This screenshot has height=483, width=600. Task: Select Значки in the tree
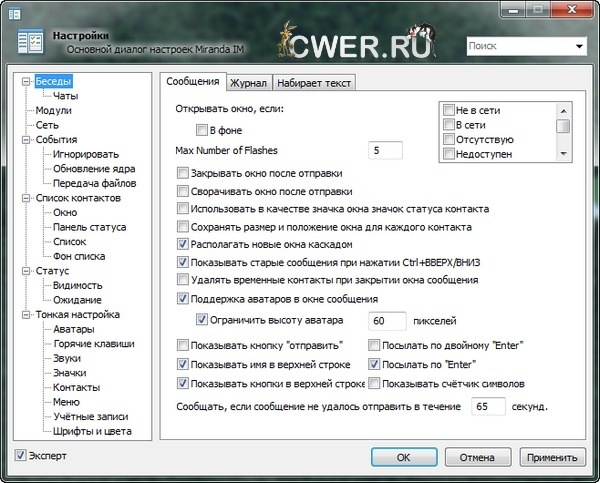pyautogui.click(x=70, y=373)
